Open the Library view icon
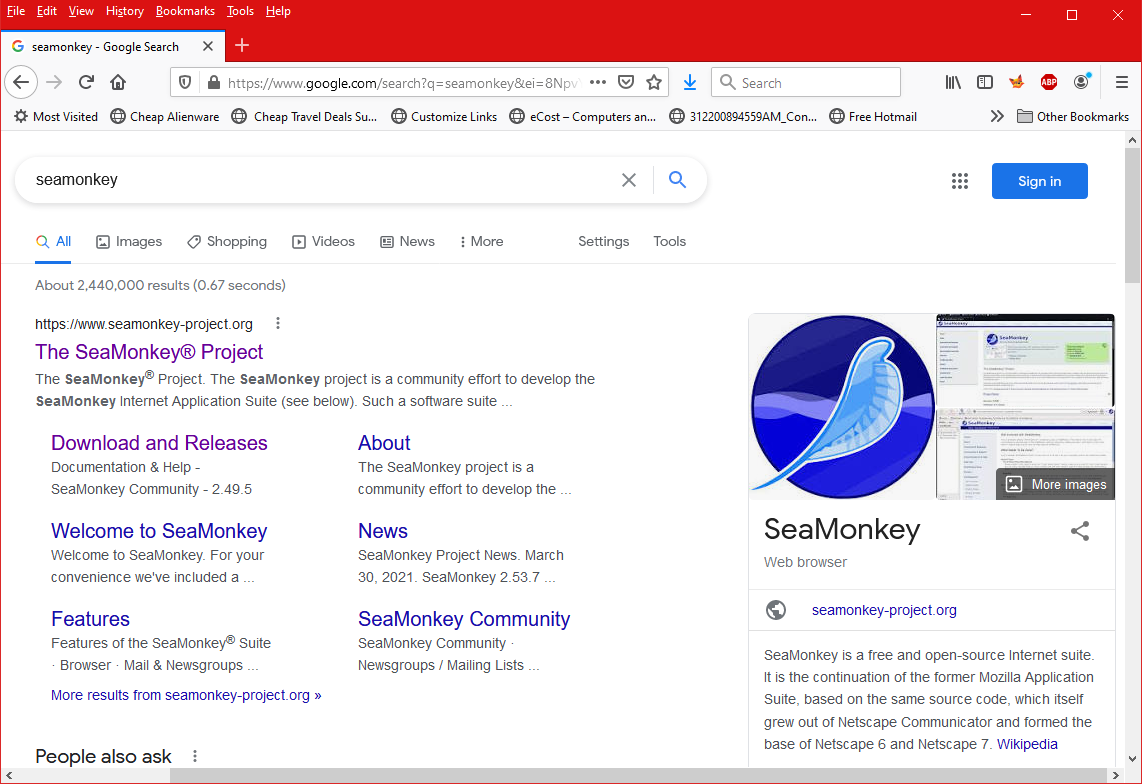Viewport: 1142px width, 784px height. (x=953, y=82)
